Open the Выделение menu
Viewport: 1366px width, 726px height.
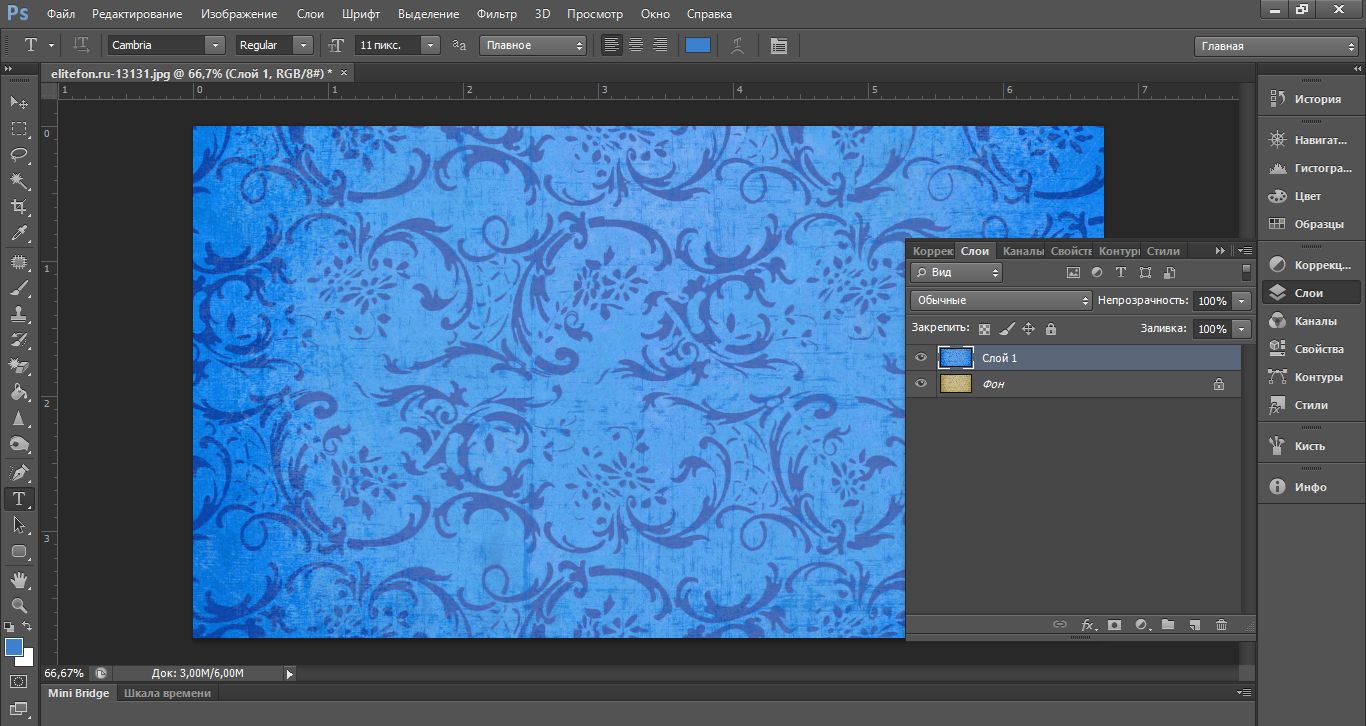[428, 14]
